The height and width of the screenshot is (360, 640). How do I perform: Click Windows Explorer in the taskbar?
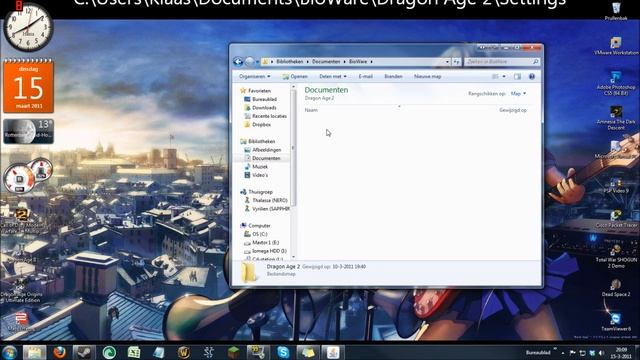[34, 352]
